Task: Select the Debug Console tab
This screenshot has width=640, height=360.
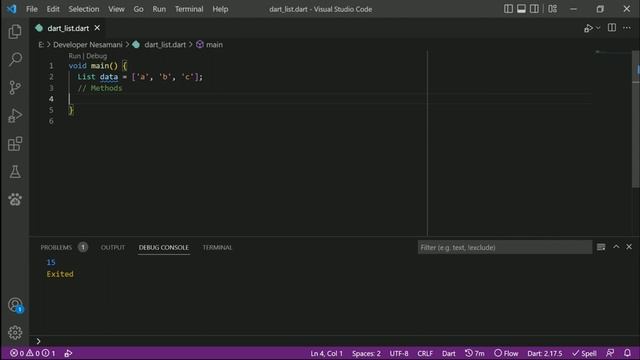Action: click(164, 247)
